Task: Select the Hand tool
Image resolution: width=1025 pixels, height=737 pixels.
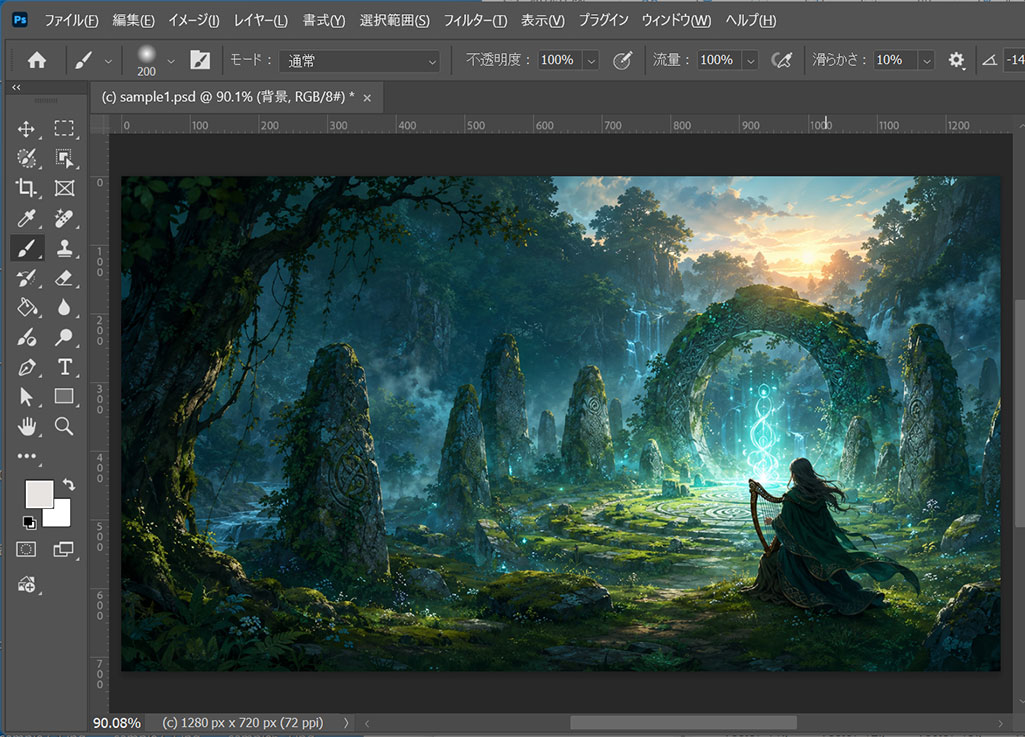Action: [x=26, y=426]
